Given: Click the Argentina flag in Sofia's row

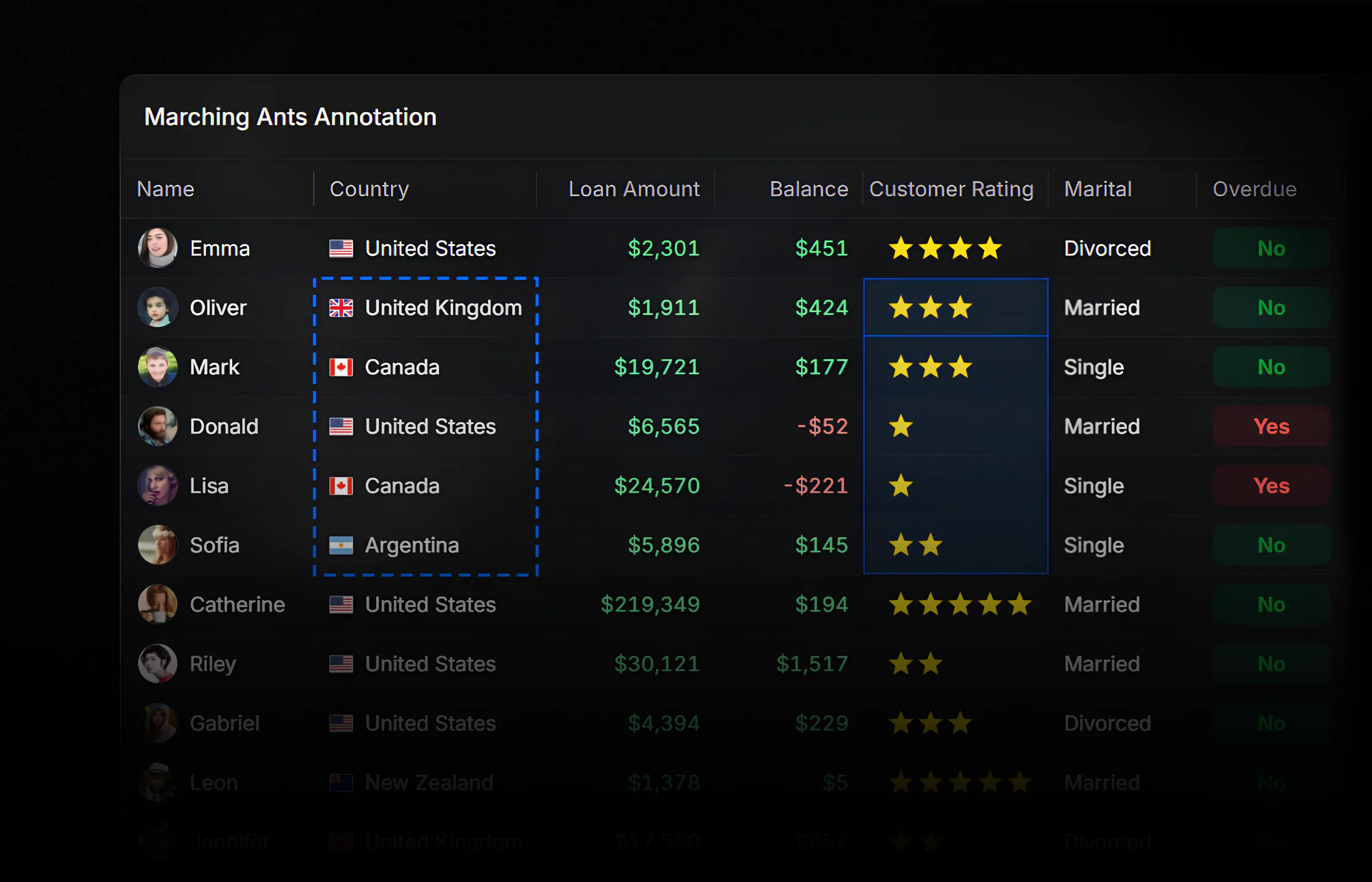Looking at the screenshot, I should tap(341, 545).
